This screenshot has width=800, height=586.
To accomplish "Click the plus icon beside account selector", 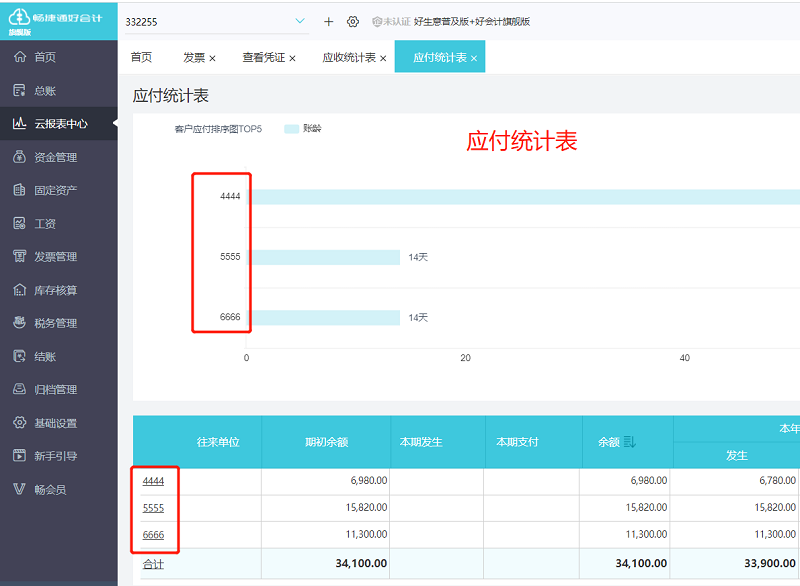I will coord(329,22).
